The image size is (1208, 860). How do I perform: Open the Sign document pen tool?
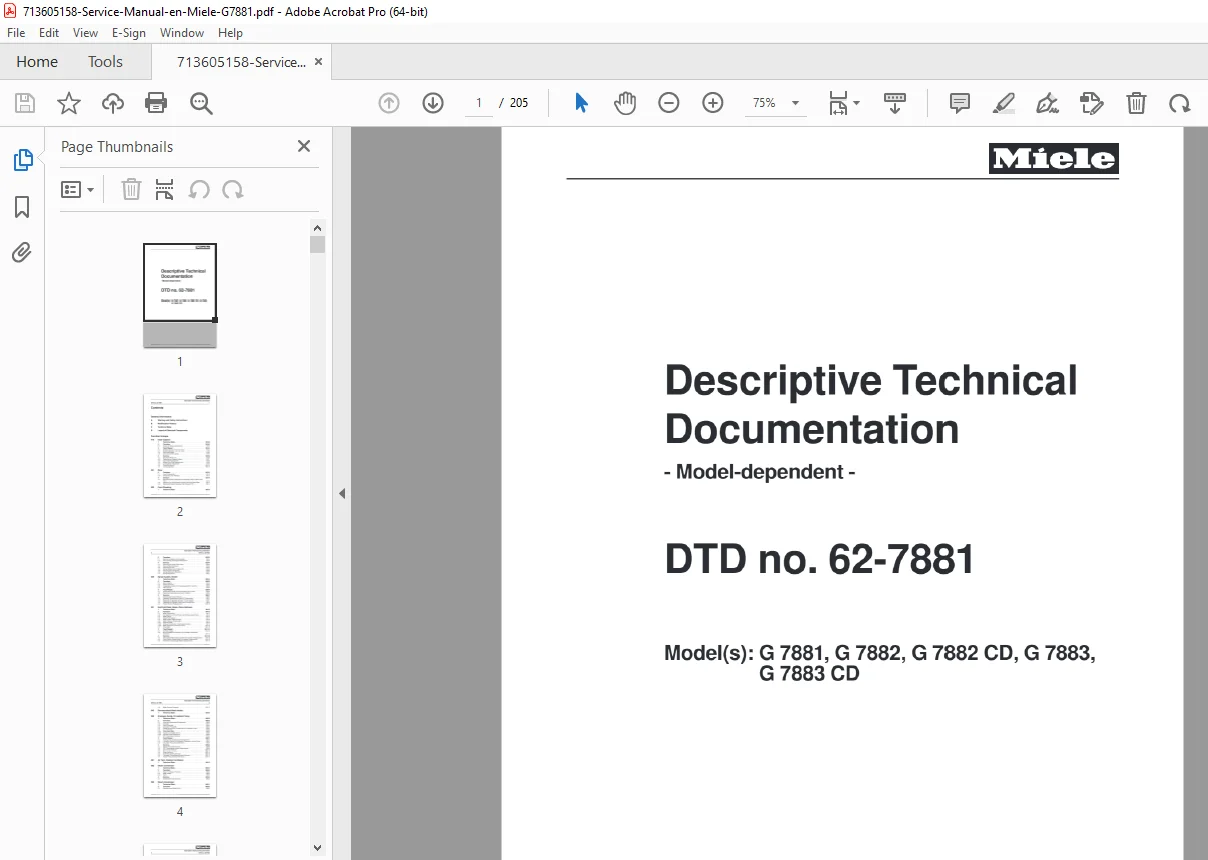(x=1047, y=103)
